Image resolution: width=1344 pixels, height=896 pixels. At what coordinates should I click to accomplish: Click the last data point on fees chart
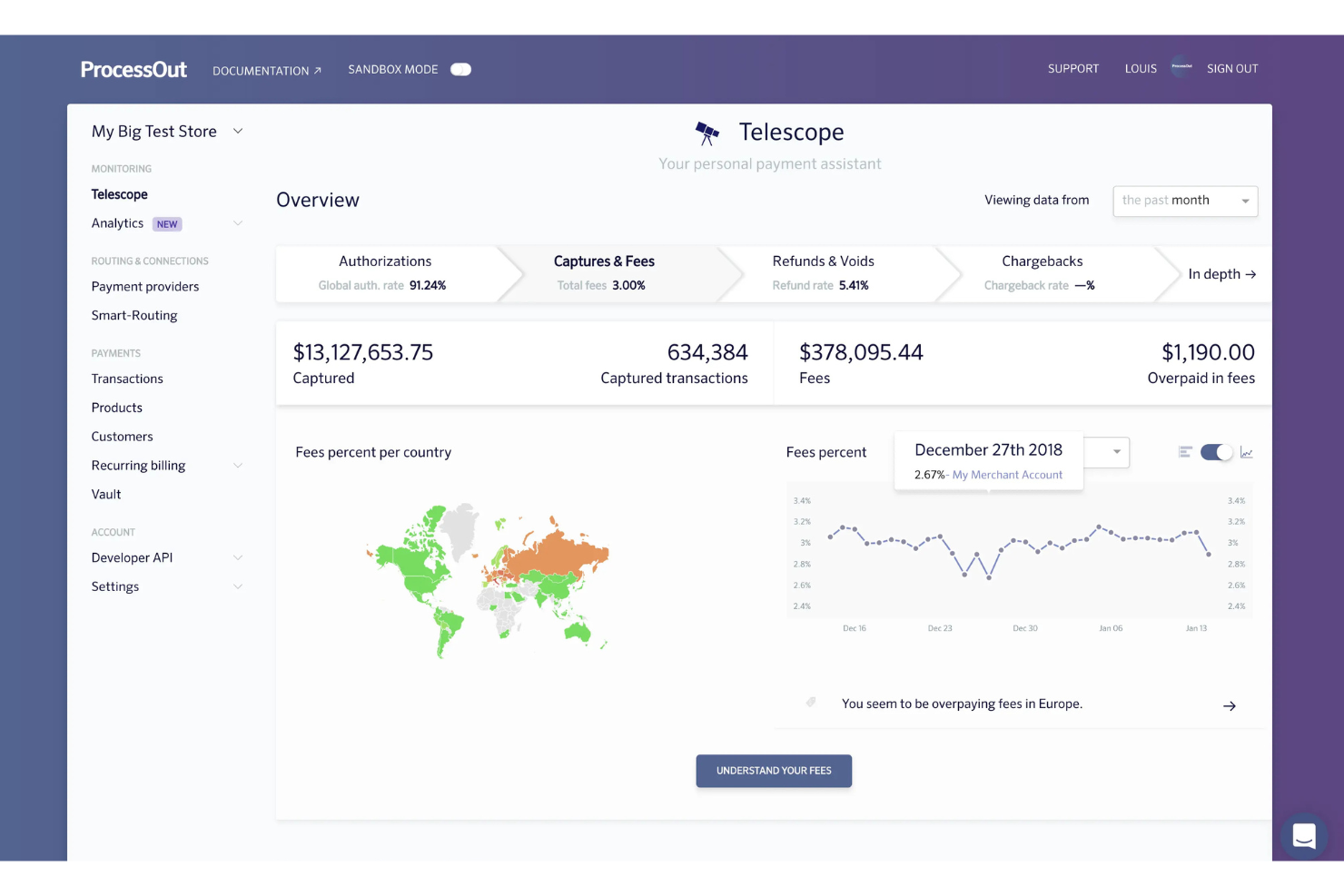1209,555
